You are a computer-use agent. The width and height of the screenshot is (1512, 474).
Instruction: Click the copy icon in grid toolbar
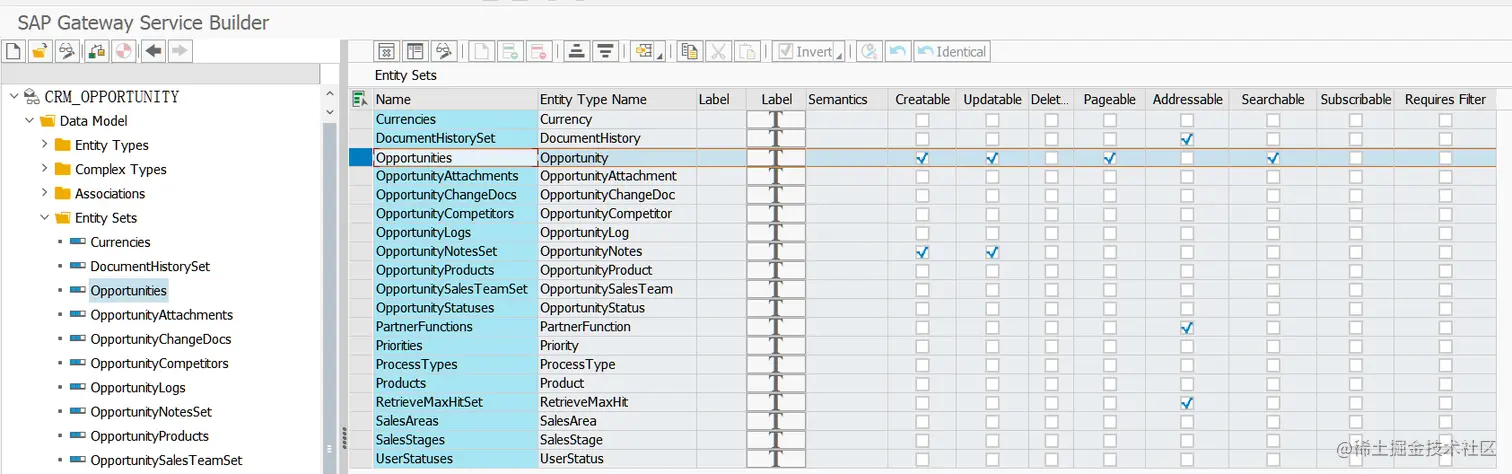pos(689,51)
